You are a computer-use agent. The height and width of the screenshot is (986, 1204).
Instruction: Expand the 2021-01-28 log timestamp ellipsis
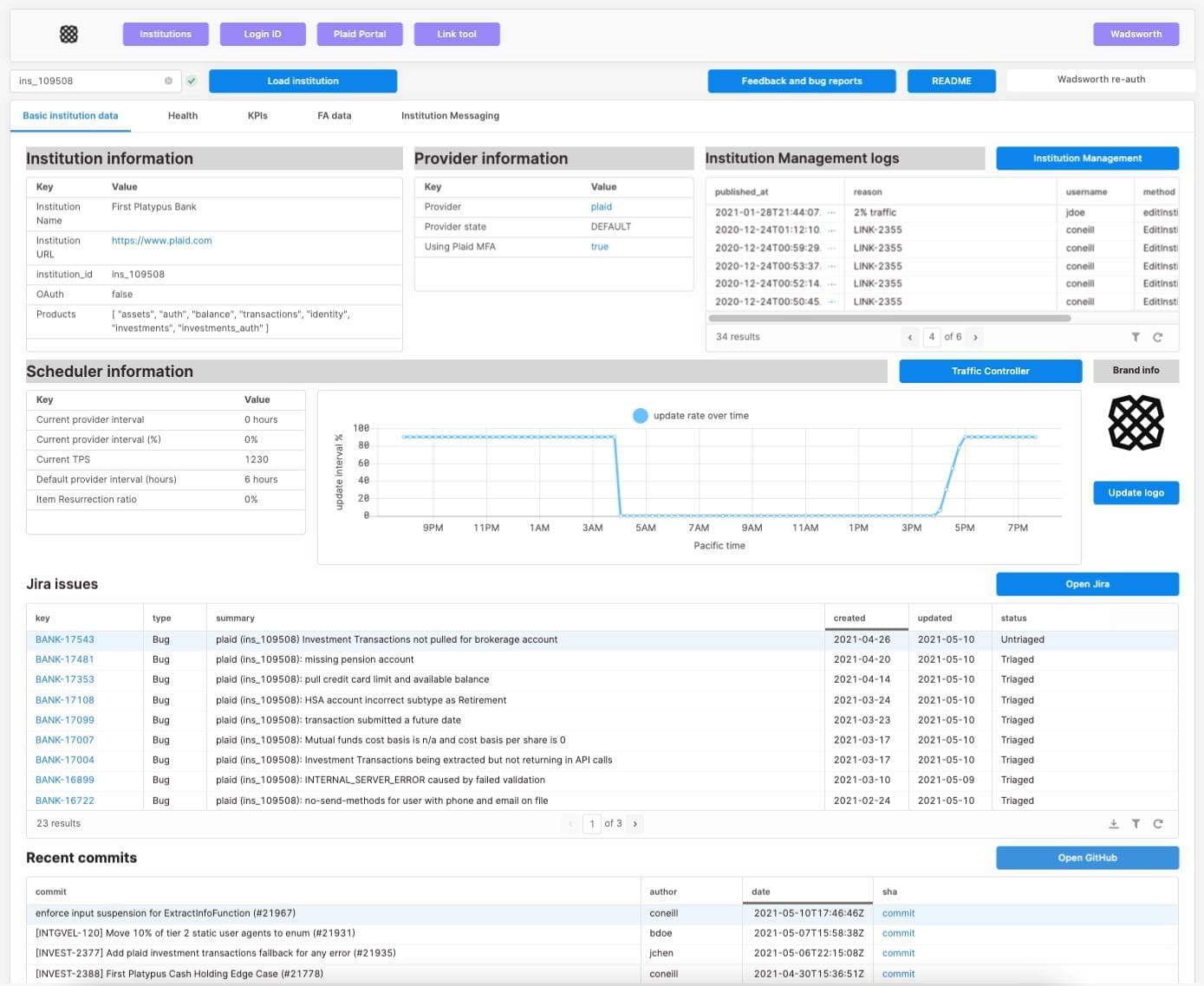(832, 212)
